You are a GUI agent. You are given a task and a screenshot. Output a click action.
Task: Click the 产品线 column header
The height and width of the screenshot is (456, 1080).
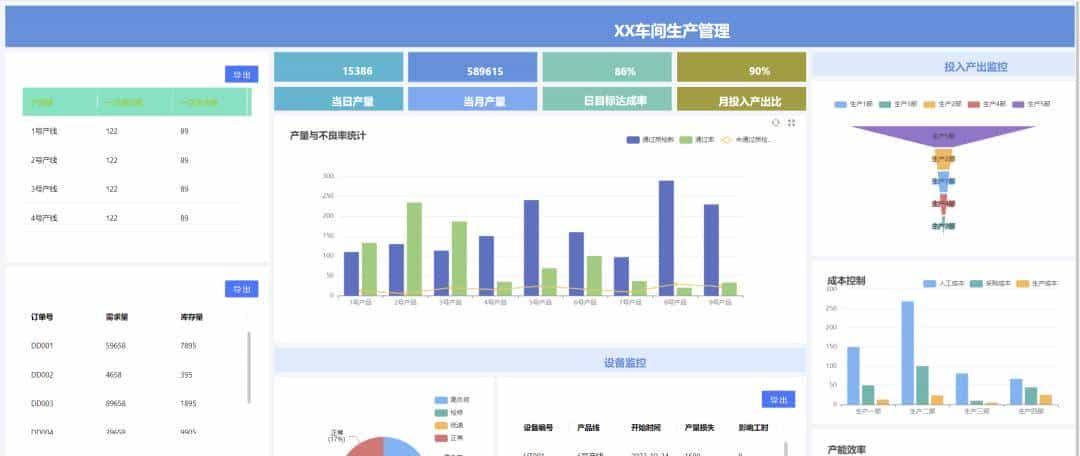[588, 428]
